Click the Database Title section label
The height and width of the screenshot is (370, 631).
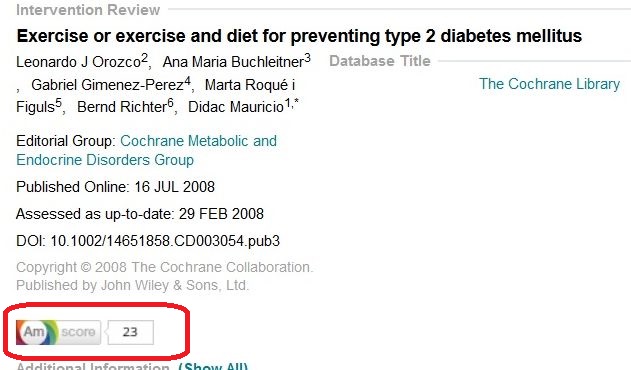(x=379, y=61)
